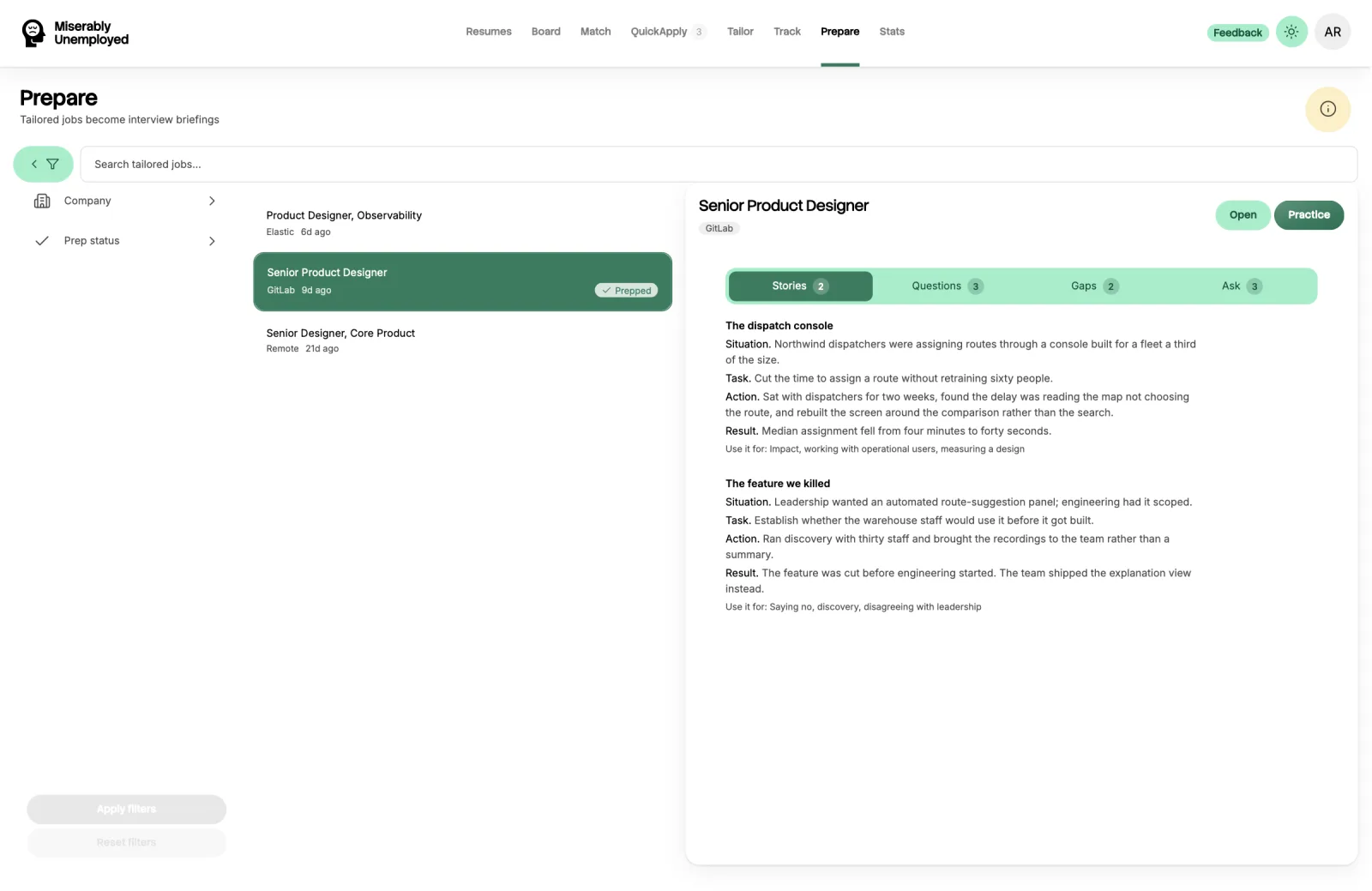The width and height of the screenshot is (1372, 891).
Task: Click the Apply filters button
Action: 126,809
